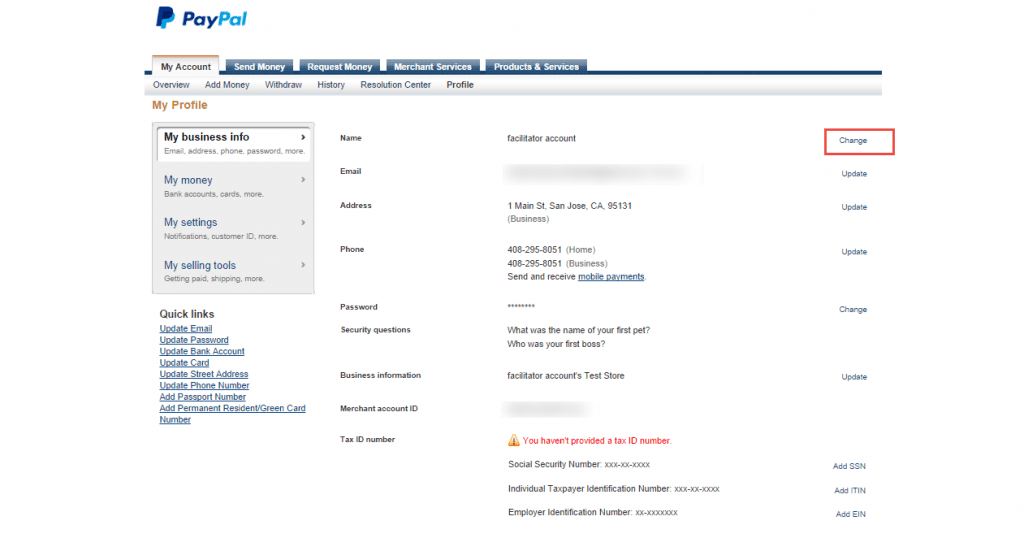Click the Employer Identification Number line

(x=593, y=512)
